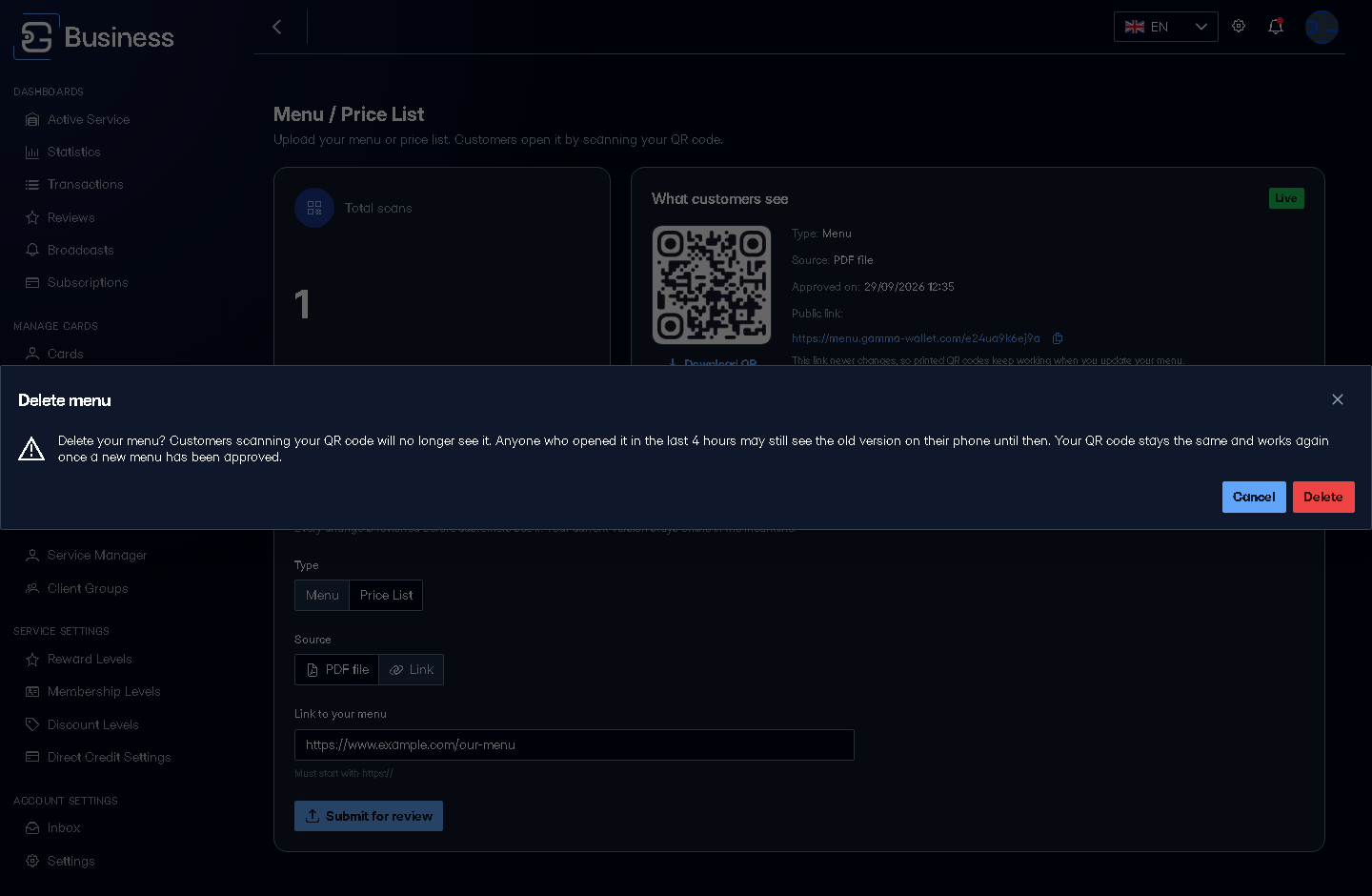Choose PDF file as source
The width and height of the screenshot is (1372, 896).
click(x=337, y=669)
